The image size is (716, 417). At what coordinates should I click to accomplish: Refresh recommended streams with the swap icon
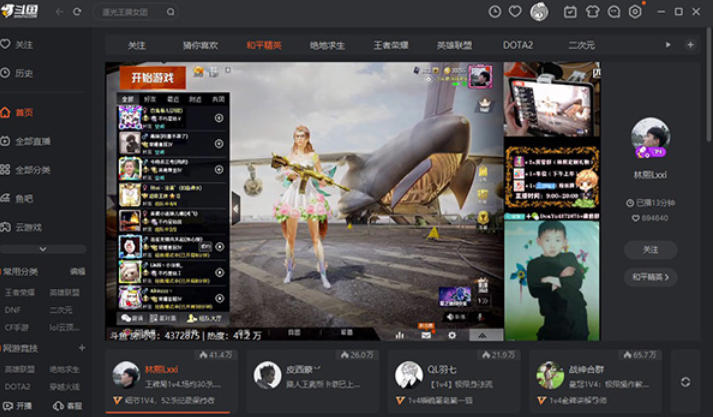(x=685, y=382)
